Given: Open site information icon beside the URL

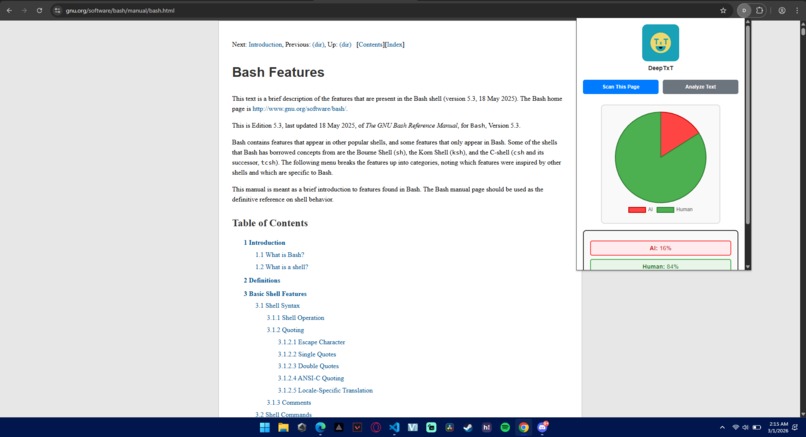Looking at the screenshot, I should click(57, 10).
